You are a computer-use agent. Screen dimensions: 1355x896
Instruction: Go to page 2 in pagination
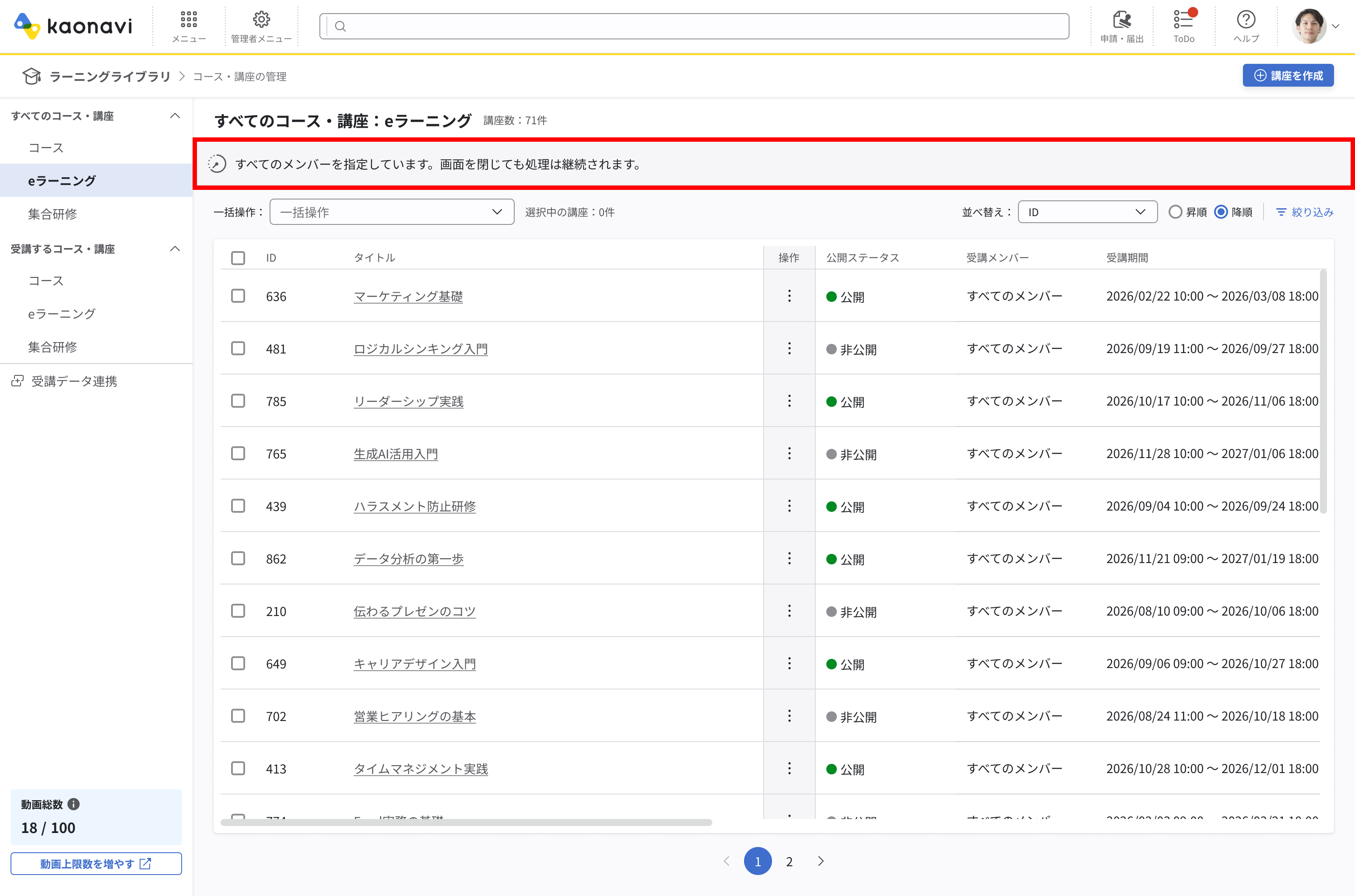tap(789, 861)
